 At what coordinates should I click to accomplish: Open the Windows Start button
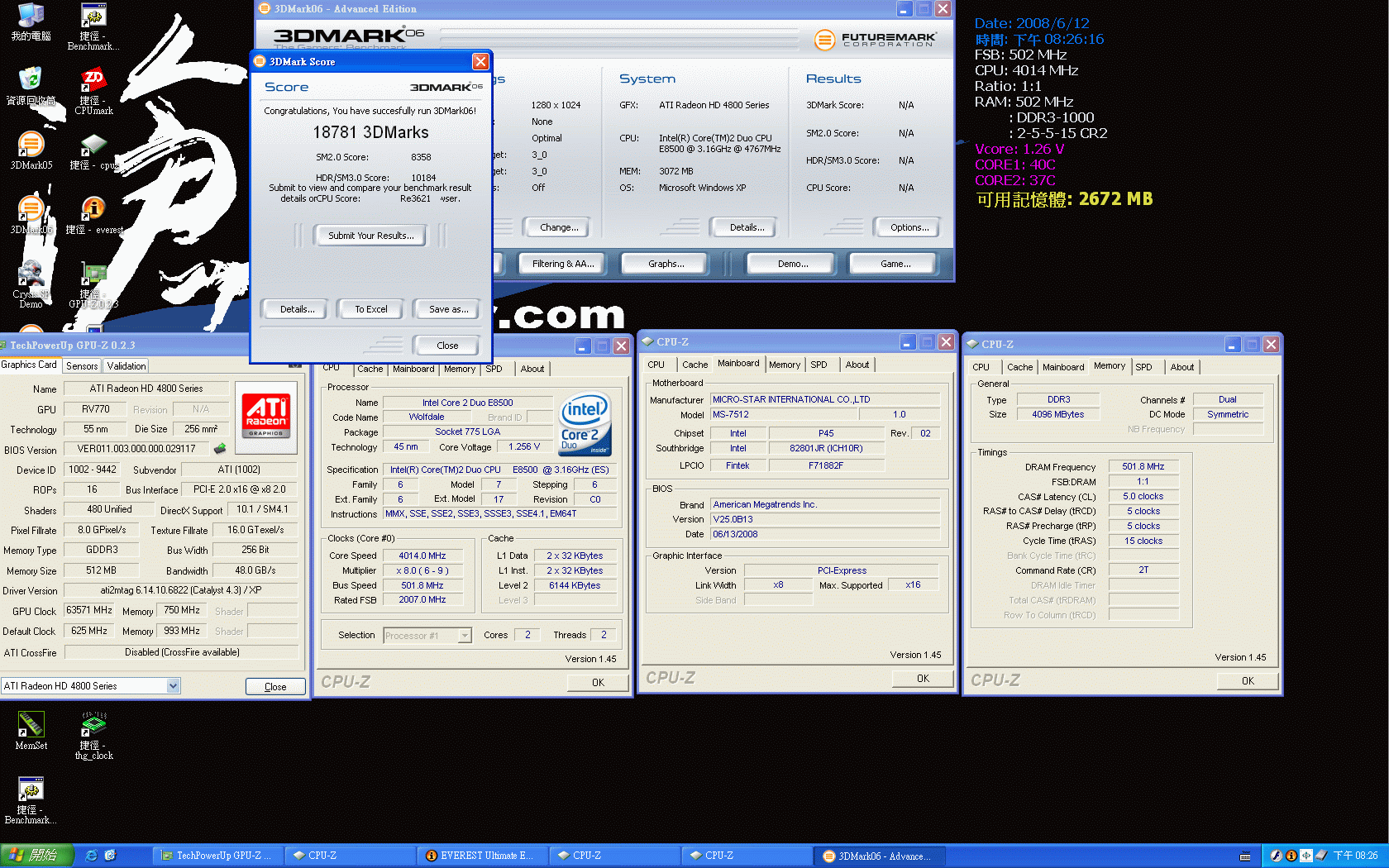[x=37, y=856]
